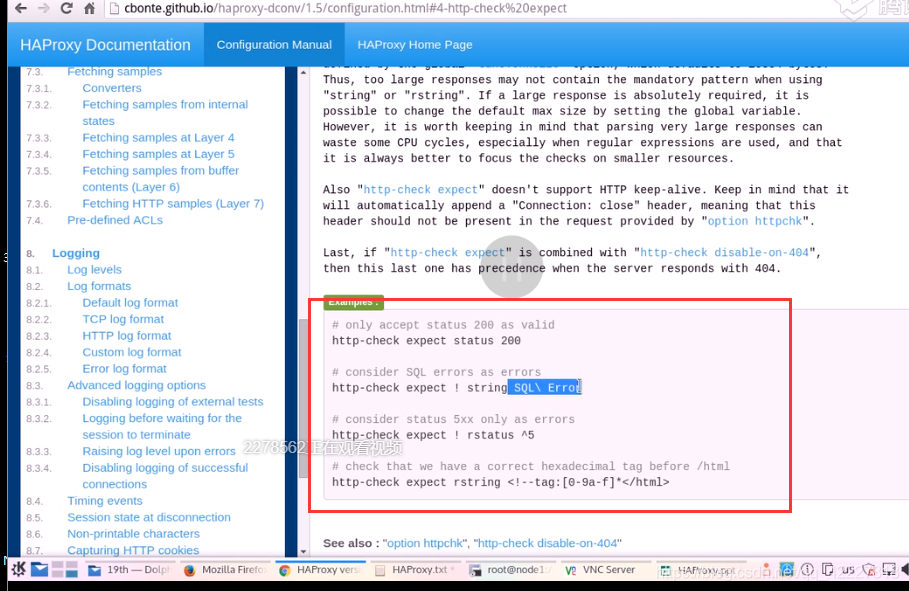Open the Advanced logging options link
Viewport: 909px width, 591px height.
pyautogui.click(x=136, y=385)
